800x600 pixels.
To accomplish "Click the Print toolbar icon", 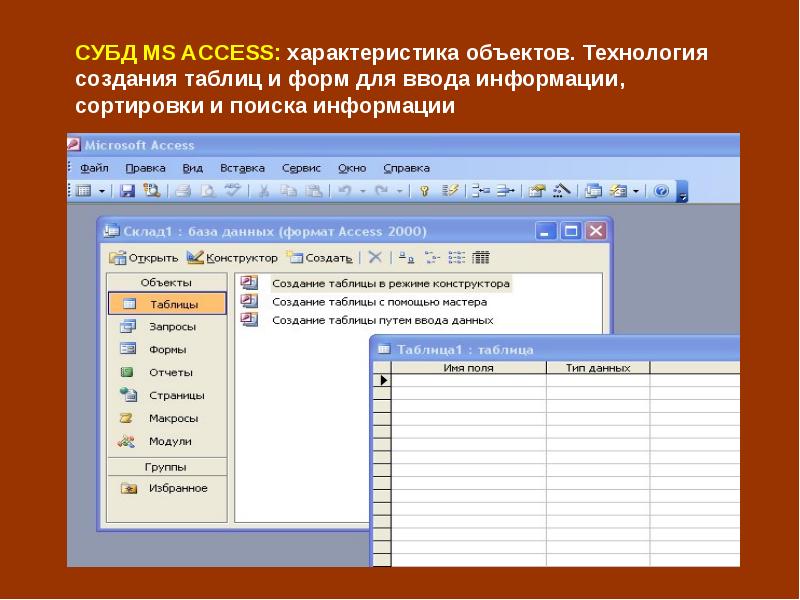I will tap(183, 191).
